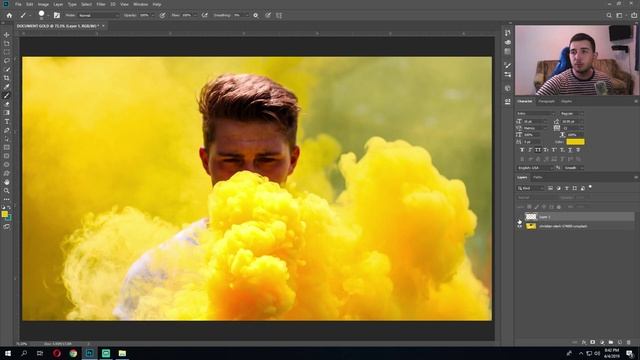
Task: Open the Image menu
Action: click(x=43, y=4)
